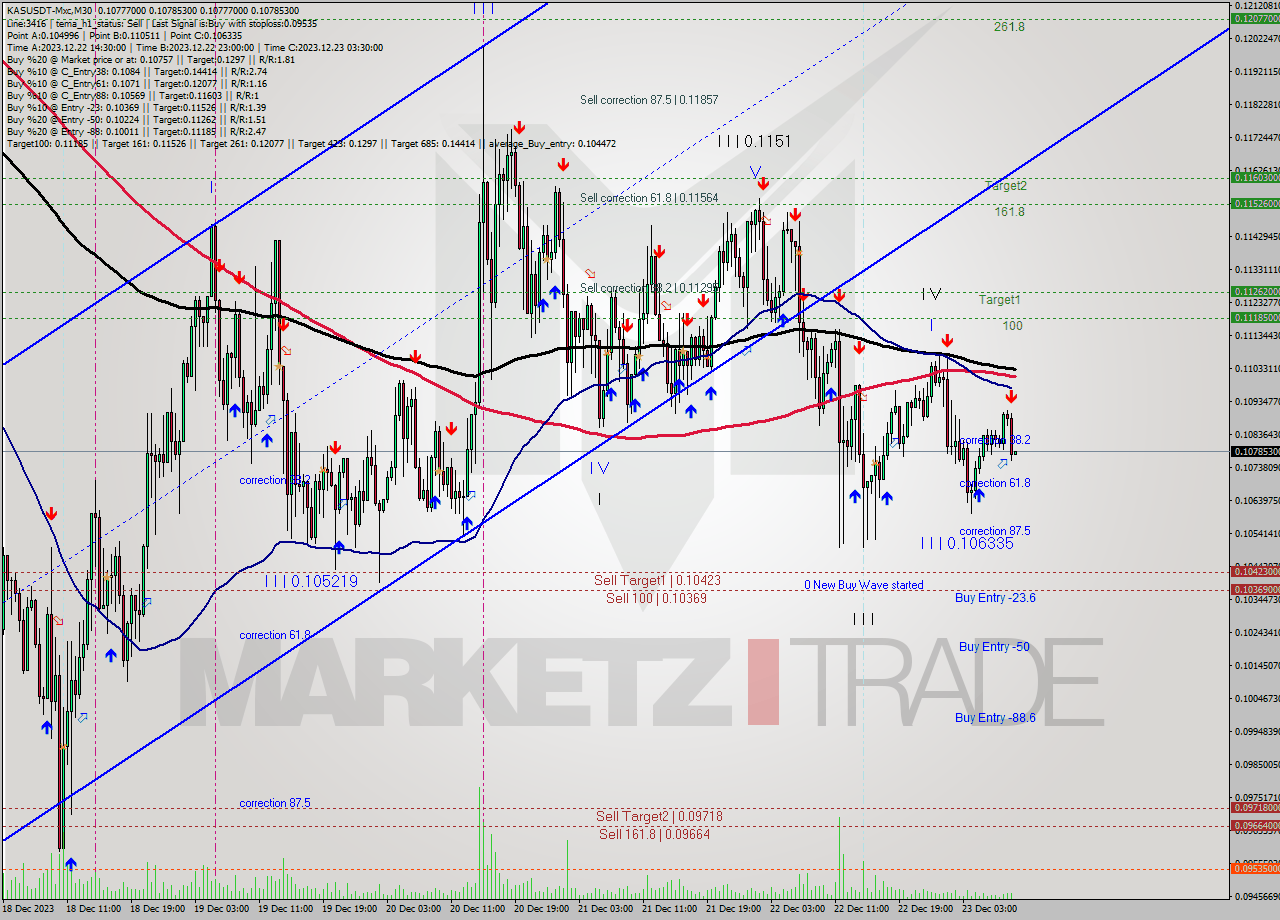Image resolution: width=1280 pixels, height=920 pixels.
Task: Click the '18 Dec 11:00' time axis label
Action: click(93, 909)
